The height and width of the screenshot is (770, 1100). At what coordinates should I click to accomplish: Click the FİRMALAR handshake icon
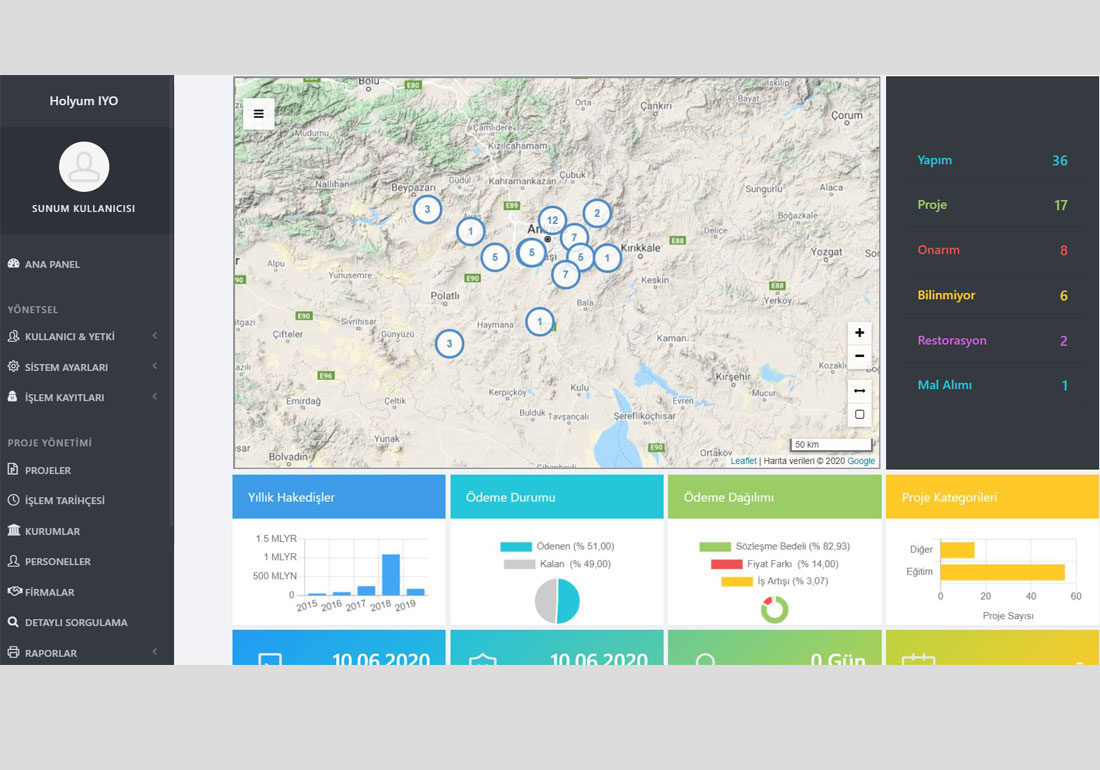tap(14, 591)
